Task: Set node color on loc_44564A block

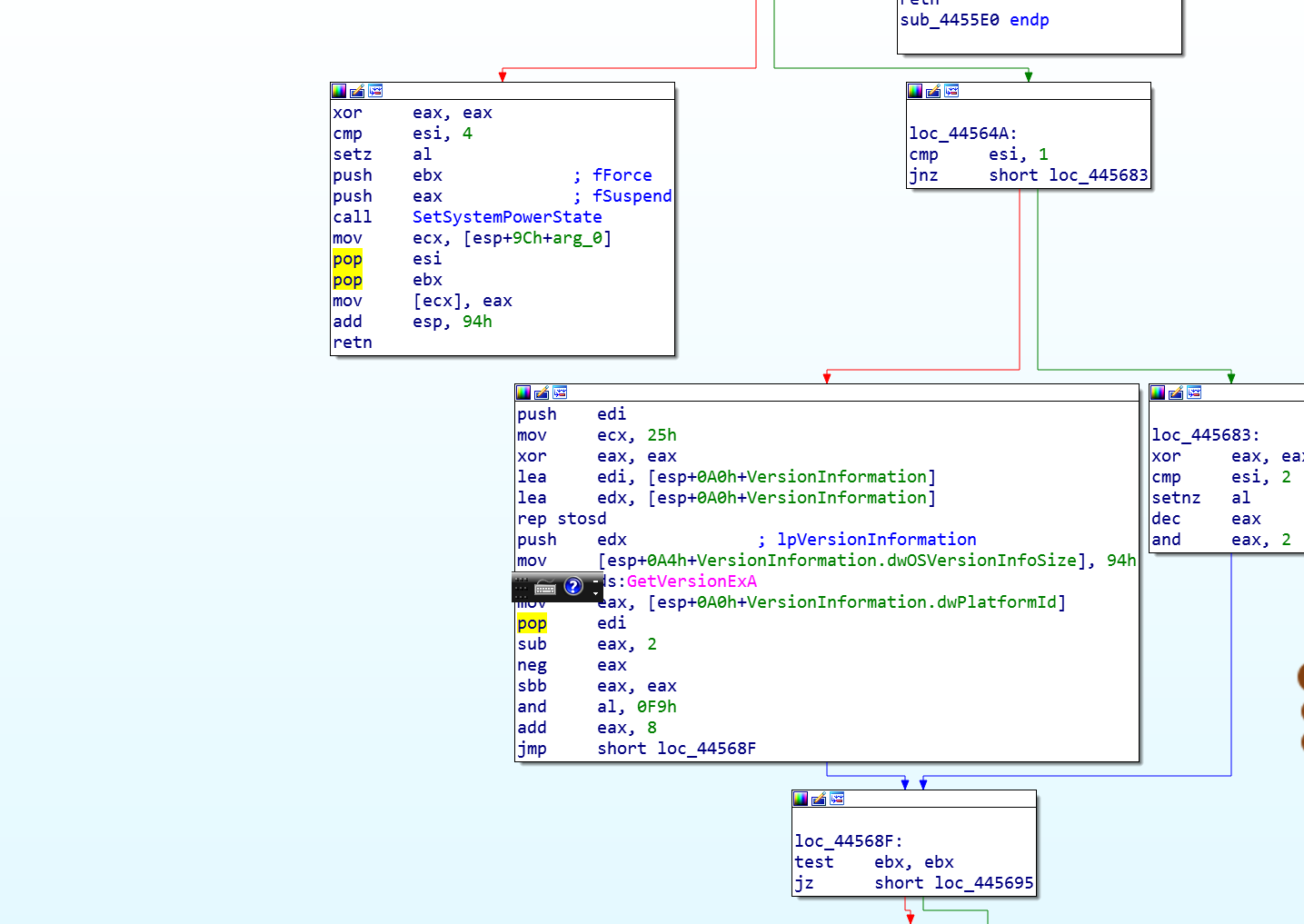Action: coord(915,91)
